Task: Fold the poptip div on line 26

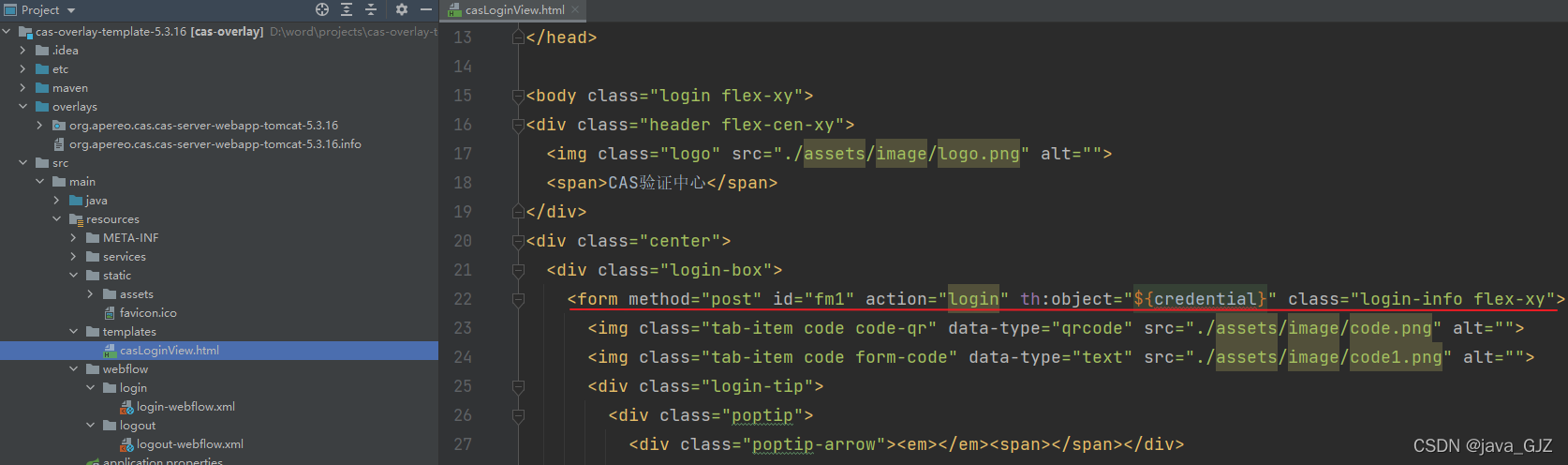Action: click(518, 415)
